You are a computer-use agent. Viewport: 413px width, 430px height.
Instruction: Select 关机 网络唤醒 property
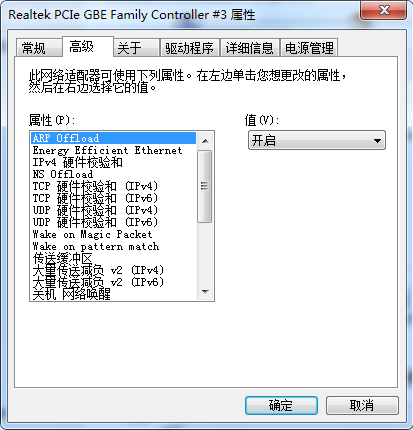tap(113, 294)
